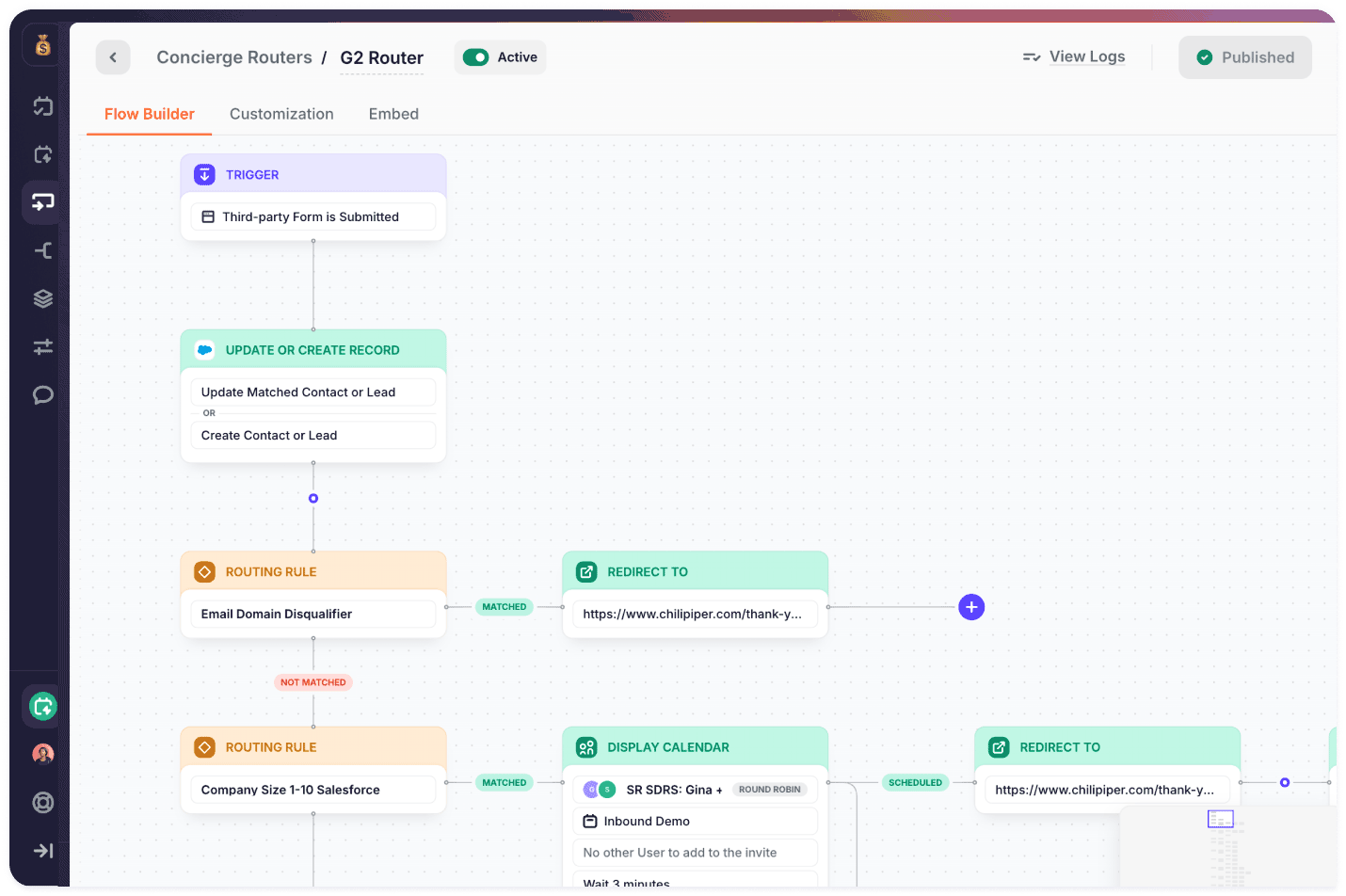Open the layers stack sidebar icon
Screen dimensions: 1346x896
(43, 298)
